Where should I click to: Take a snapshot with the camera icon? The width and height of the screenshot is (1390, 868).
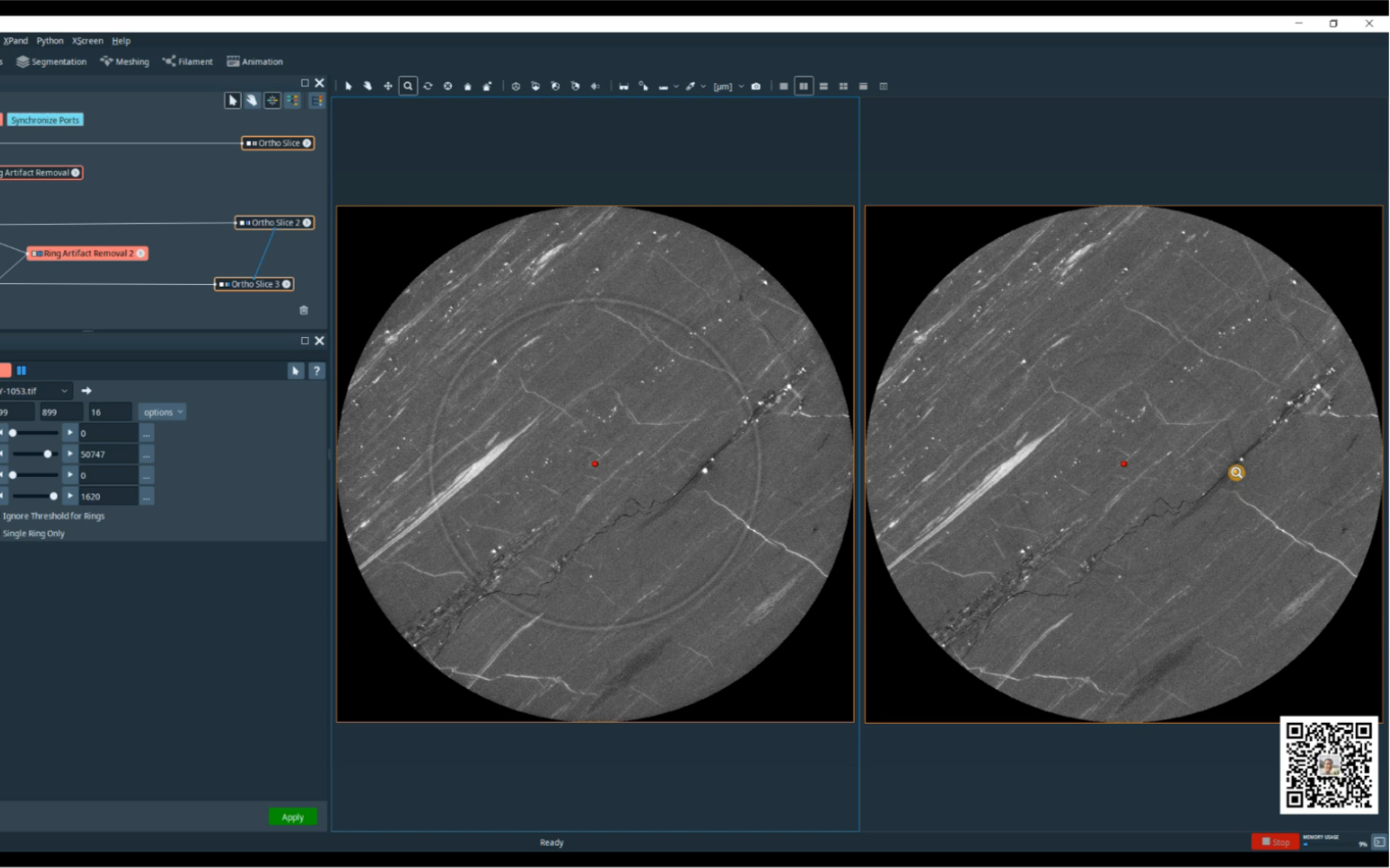coord(756,86)
